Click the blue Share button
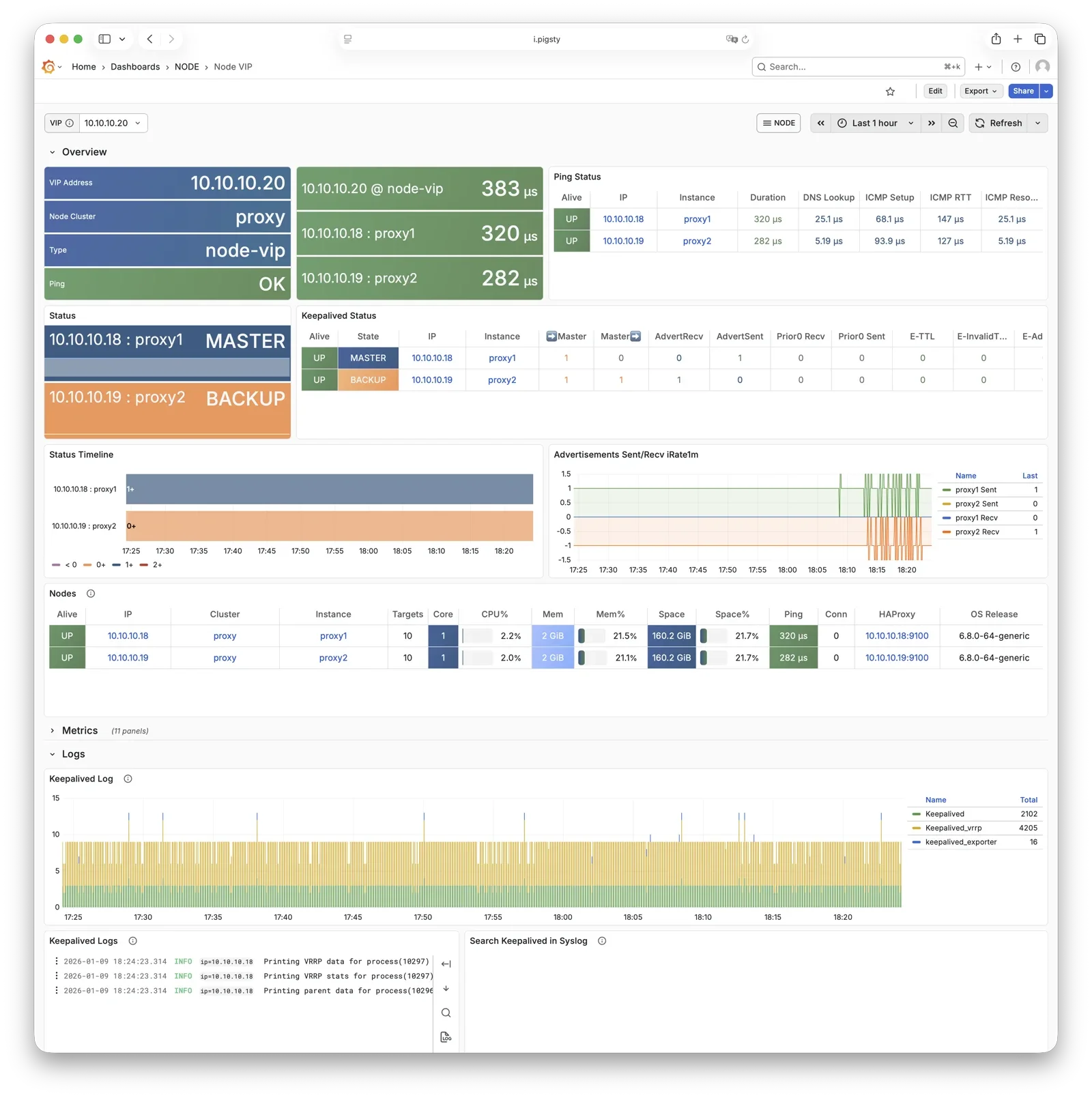 pos(1022,91)
